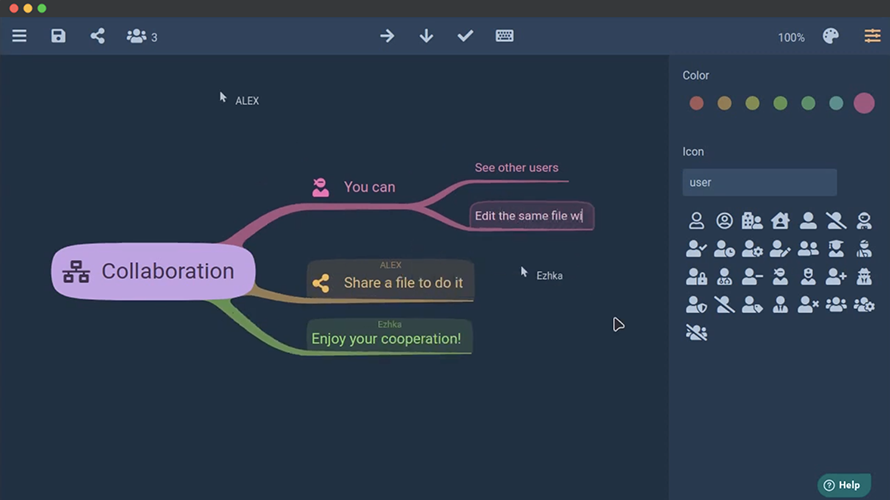Choose the user plus icon
This screenshot has width=890, height=500.
(x=836, y=277)
